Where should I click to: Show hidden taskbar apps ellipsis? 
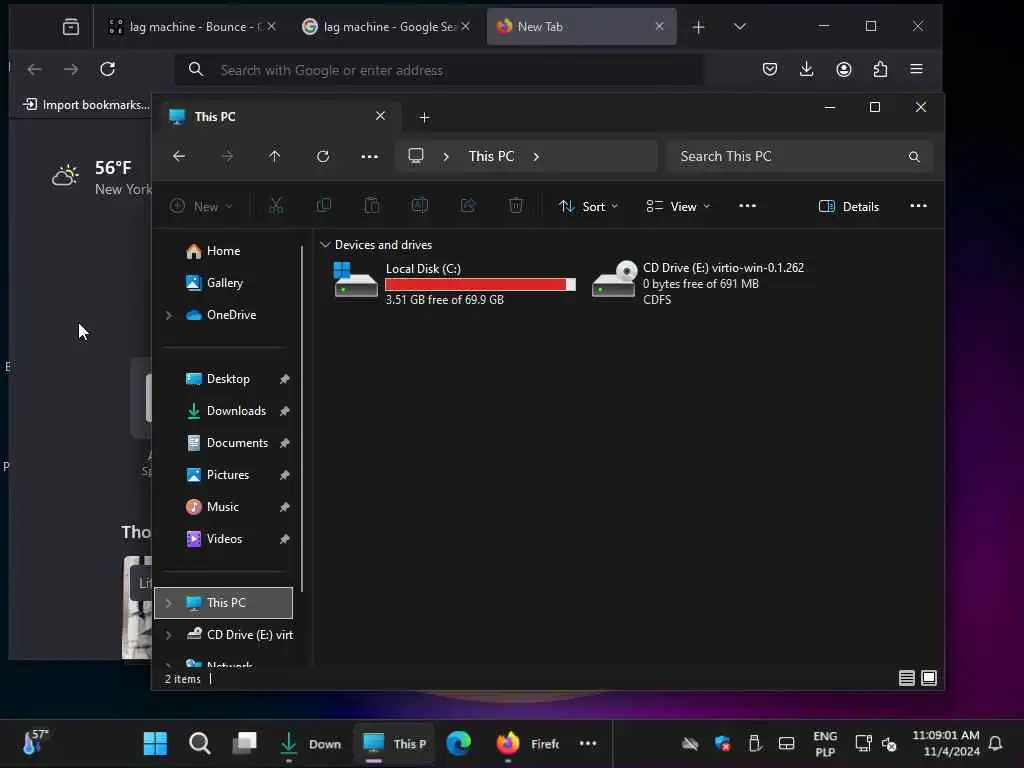pos(588,743)
